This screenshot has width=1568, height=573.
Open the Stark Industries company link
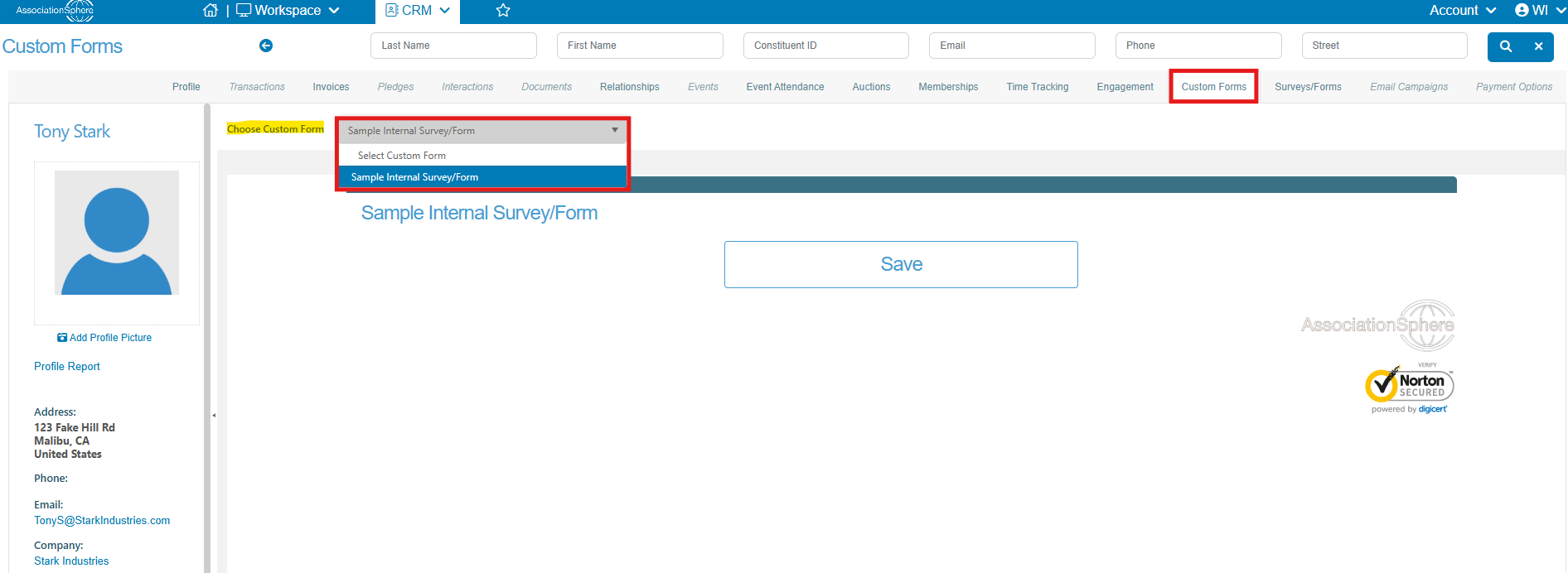click(x=71, y=561)
